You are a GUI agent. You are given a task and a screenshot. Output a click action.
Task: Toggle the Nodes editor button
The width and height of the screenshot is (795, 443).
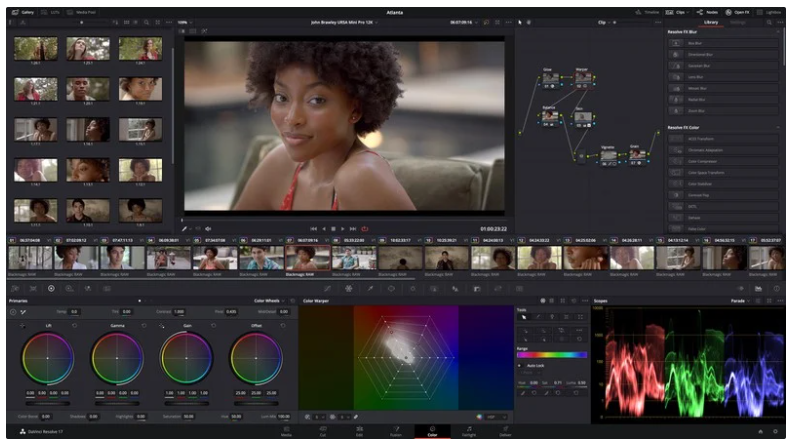707,12
